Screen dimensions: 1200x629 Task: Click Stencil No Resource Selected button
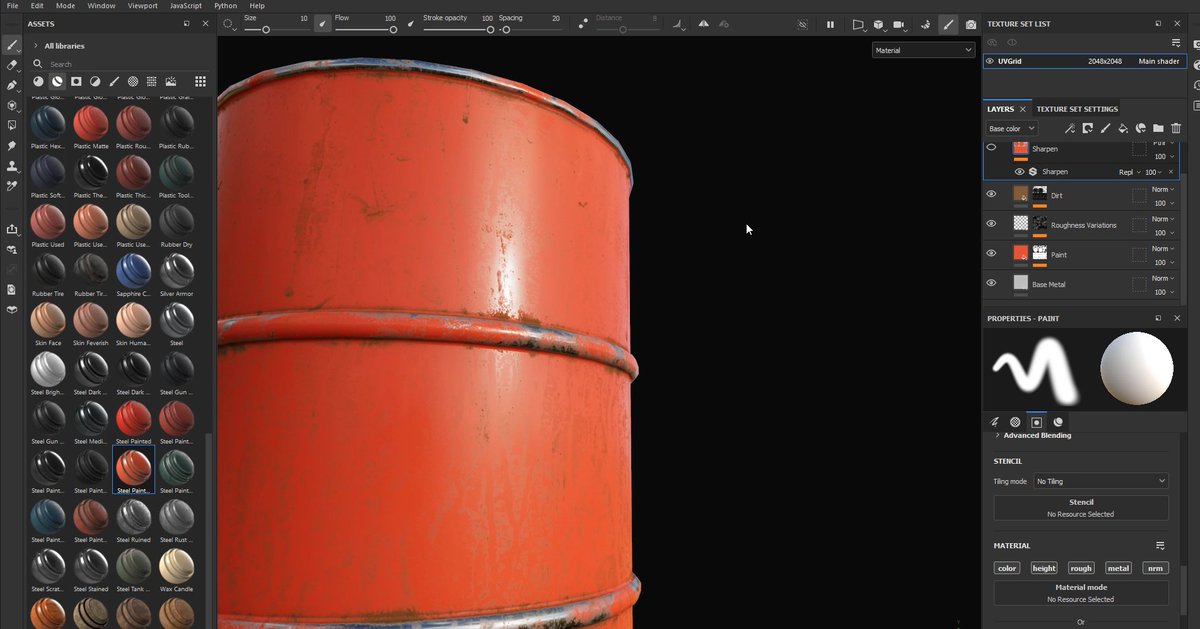pyautogui.click(x=1081, y=508)
